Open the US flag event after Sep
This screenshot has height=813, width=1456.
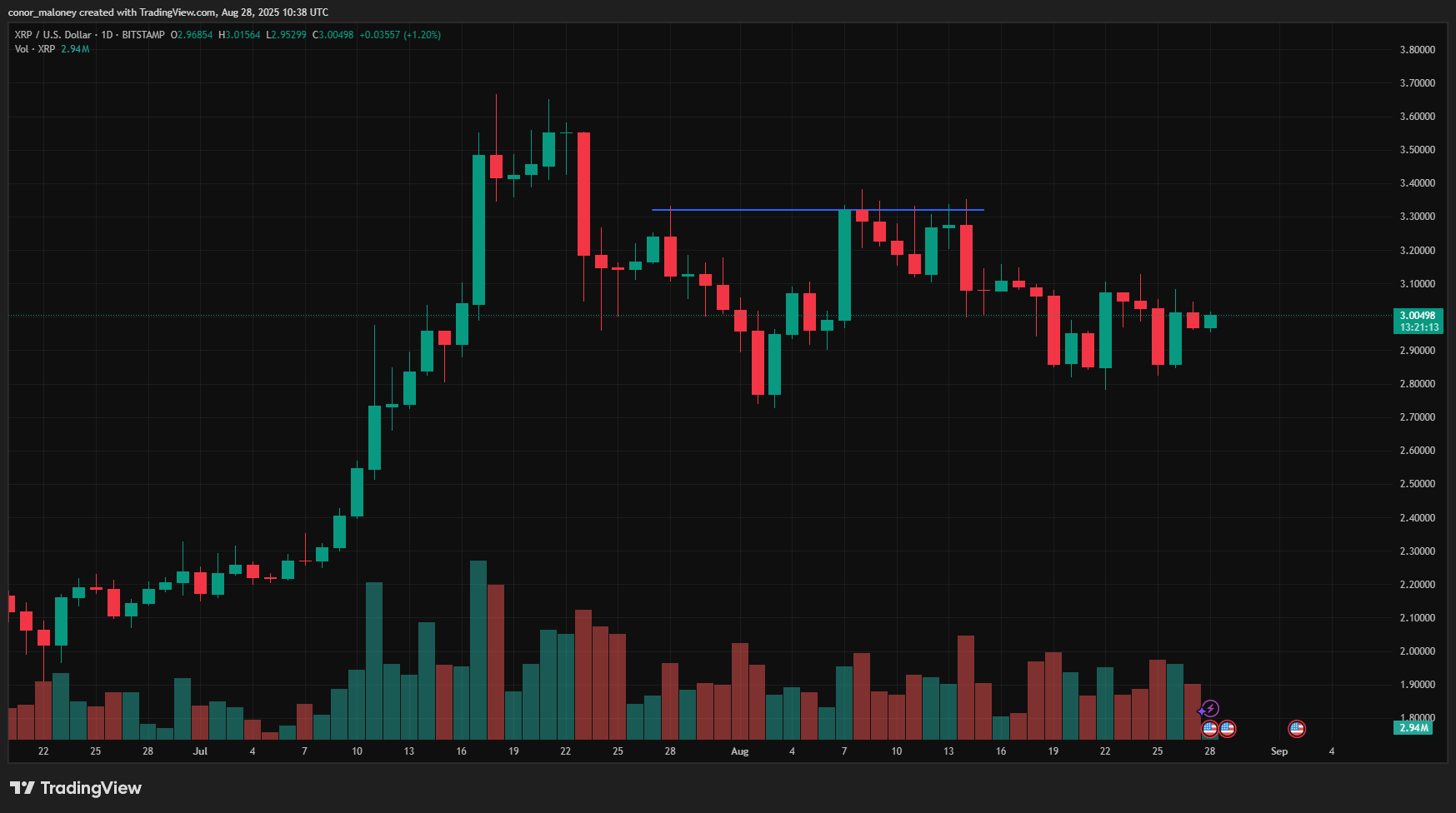click(x=1297, y=729)
